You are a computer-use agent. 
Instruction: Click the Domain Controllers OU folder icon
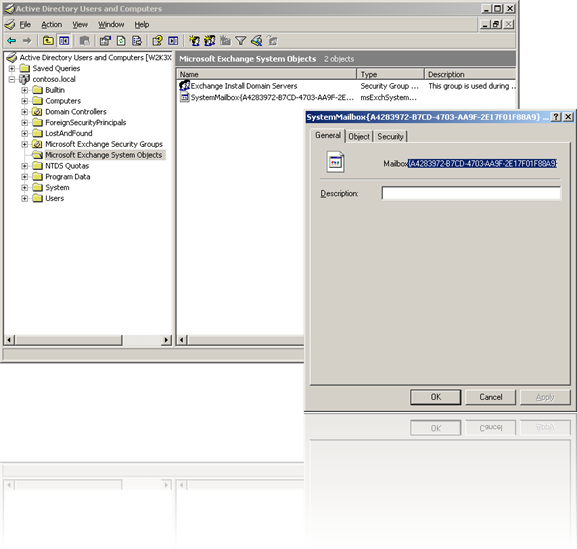click(x=37, y=111)
